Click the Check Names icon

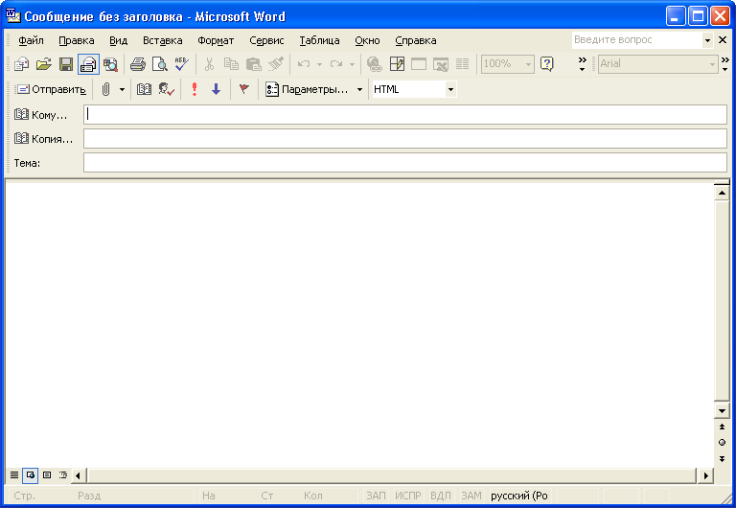[x=166, y=89]
